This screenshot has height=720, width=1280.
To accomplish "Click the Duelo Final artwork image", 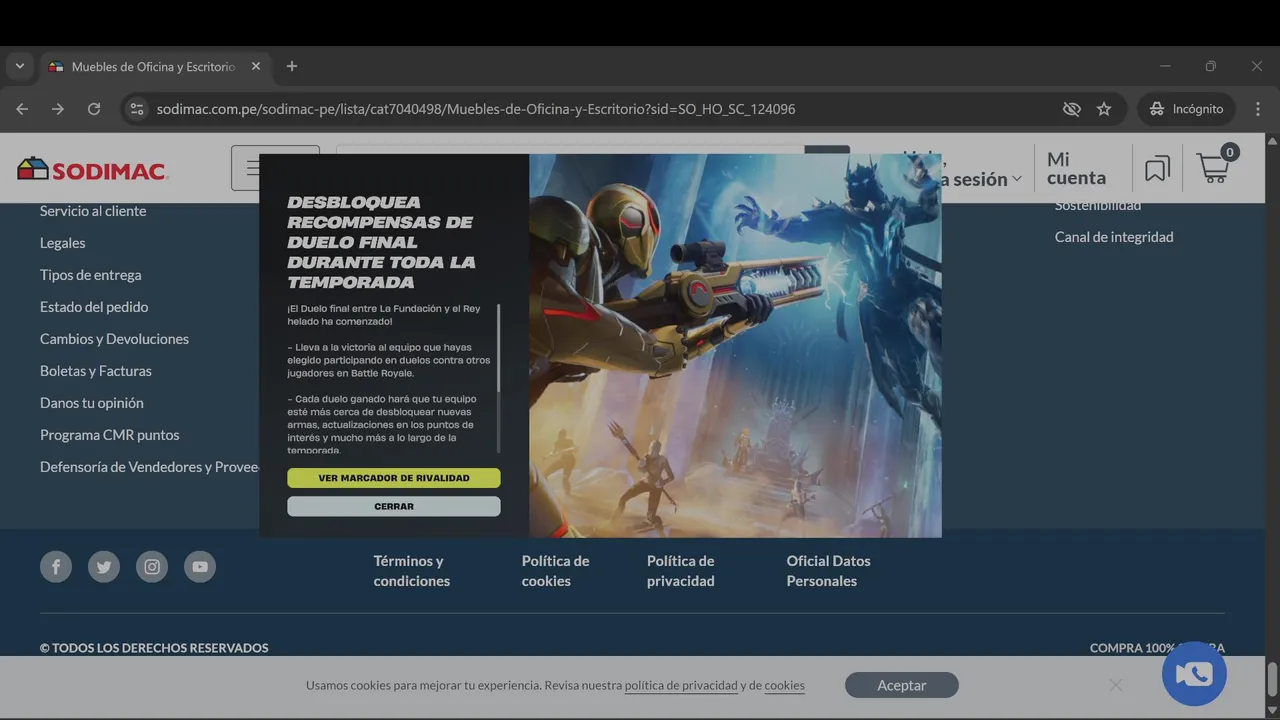I will pyautogui.click(x=735, y=345).
